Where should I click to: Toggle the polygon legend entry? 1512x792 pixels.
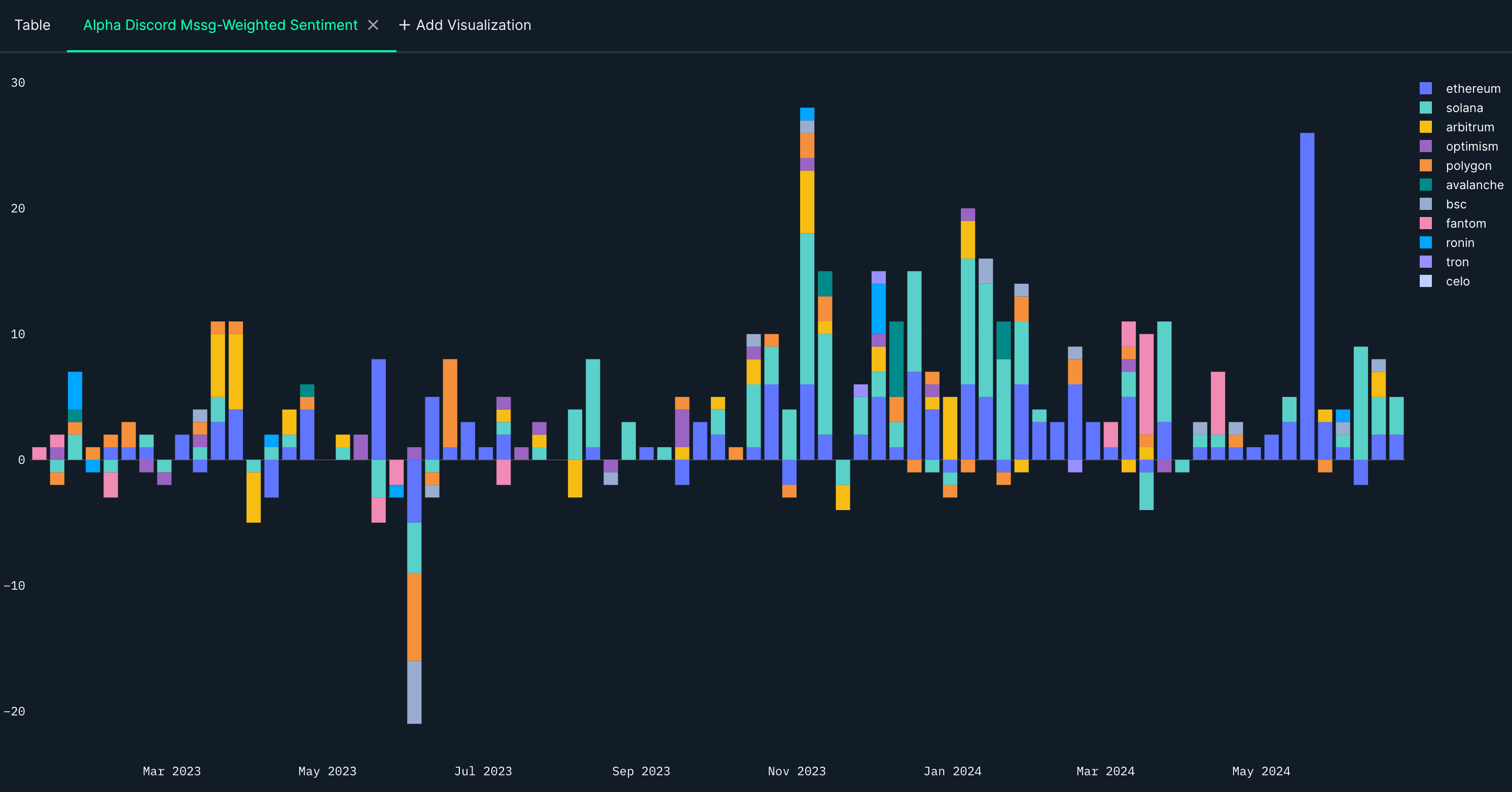pos(1468,166)
